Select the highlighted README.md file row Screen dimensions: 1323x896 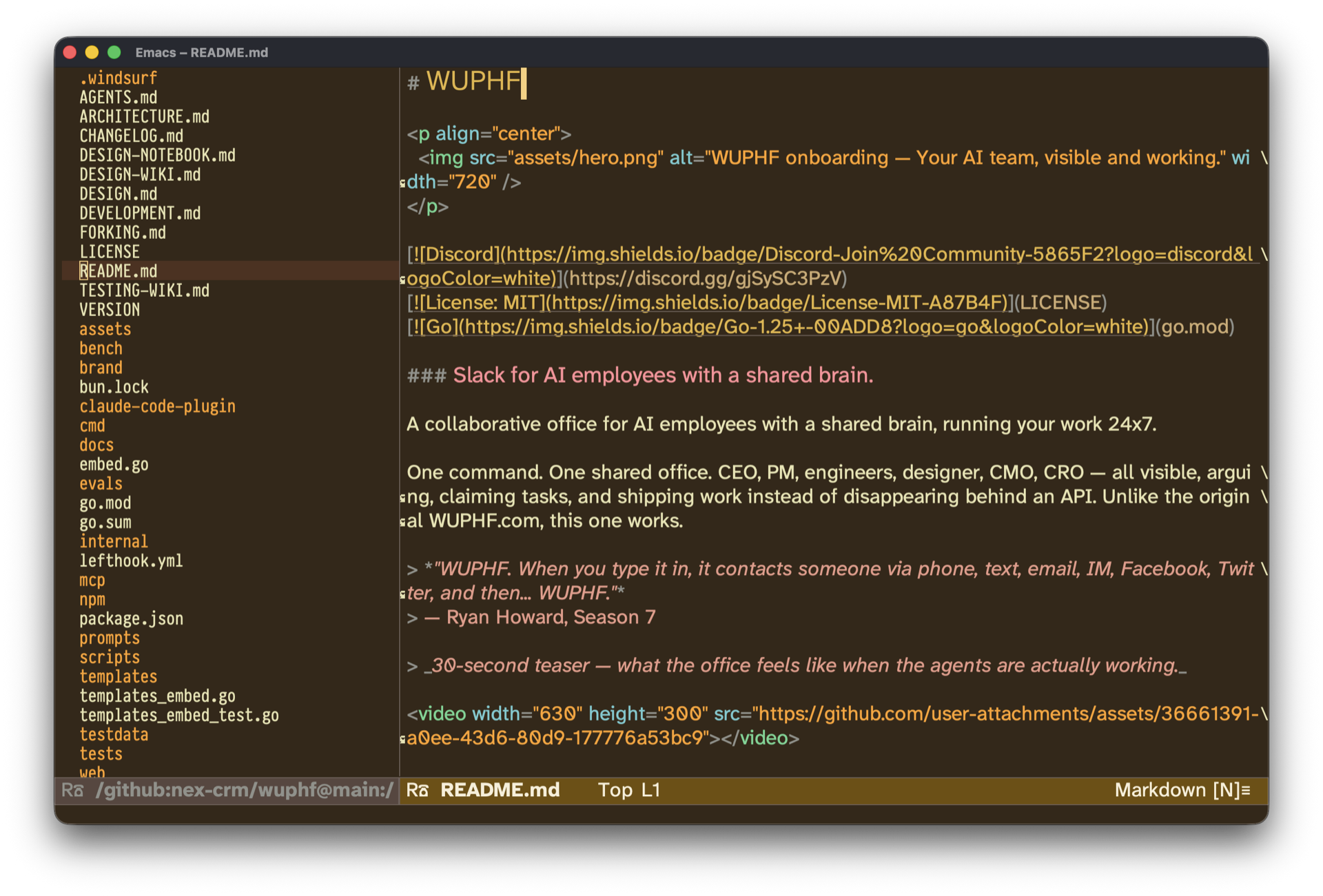click(x=230, y=271)
